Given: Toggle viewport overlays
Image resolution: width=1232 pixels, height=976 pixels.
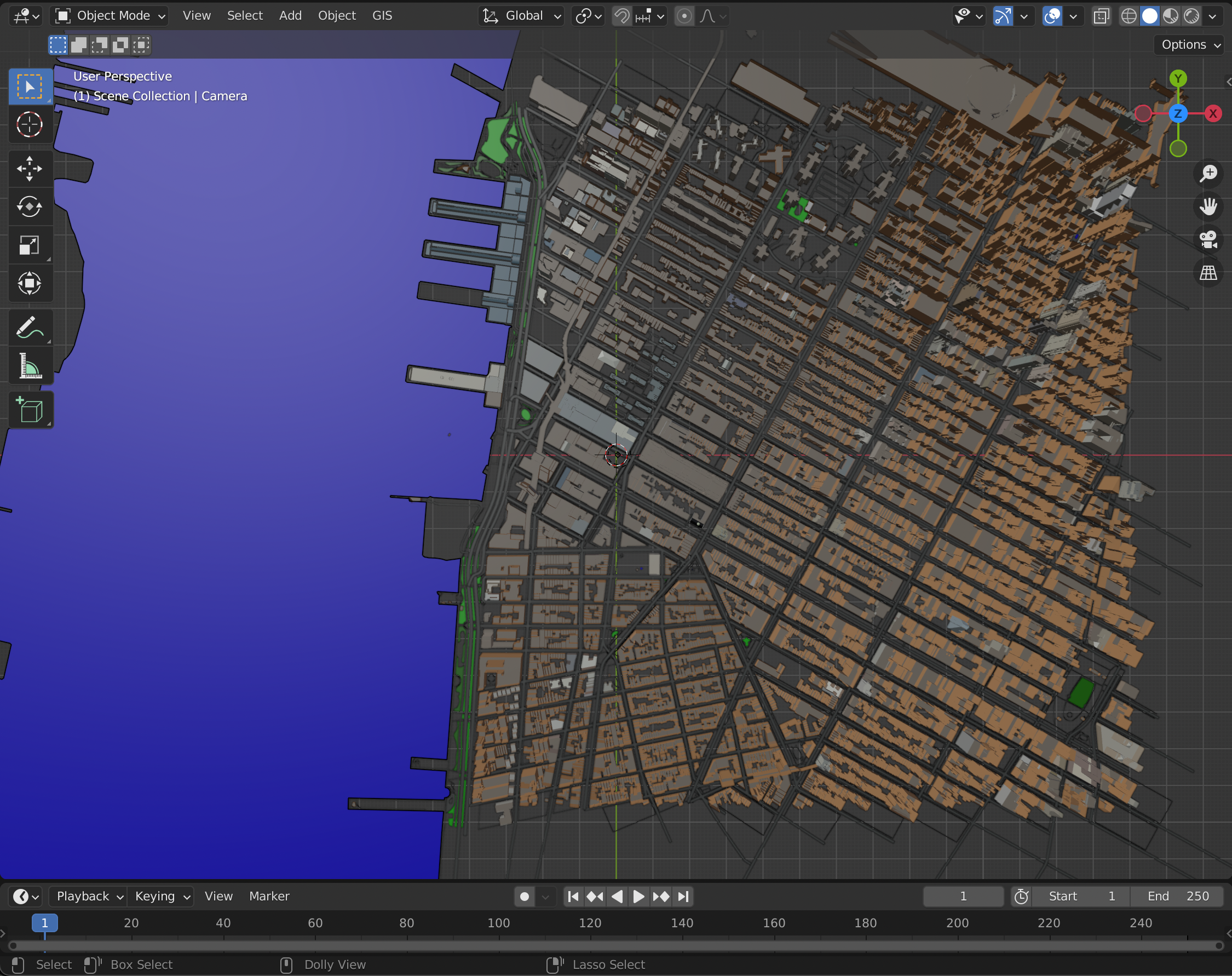Looking at the screenshot, I should [x=1052, y=16].
